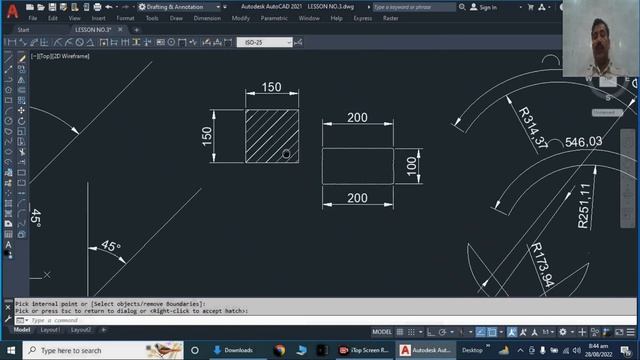The height and width of the screenshot is (360, 640).
Task: Undo the last action with the back arrow
Action: [109, 7]
